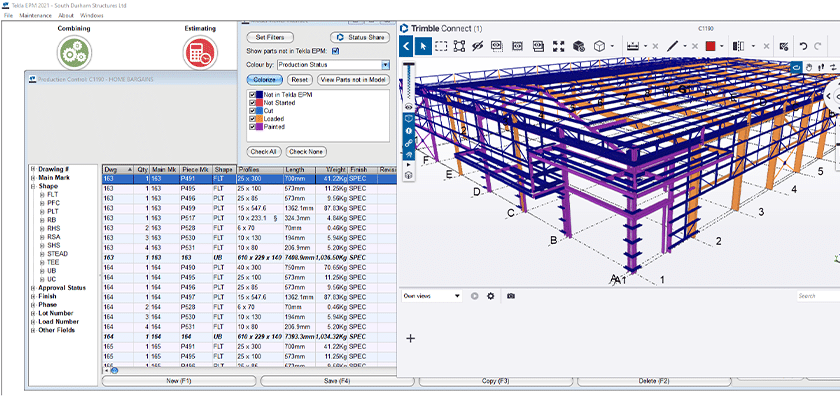Open the Estimating calculator icon
The image size is (840, 400).
200,52
